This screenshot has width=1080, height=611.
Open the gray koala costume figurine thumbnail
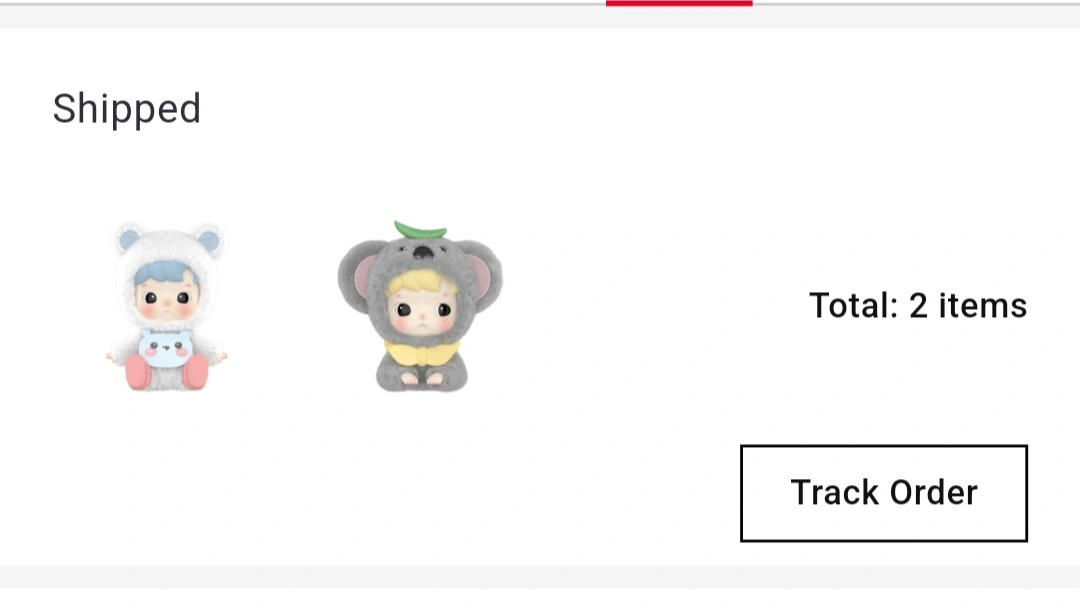pyautogui.click(x=420, y=307)
